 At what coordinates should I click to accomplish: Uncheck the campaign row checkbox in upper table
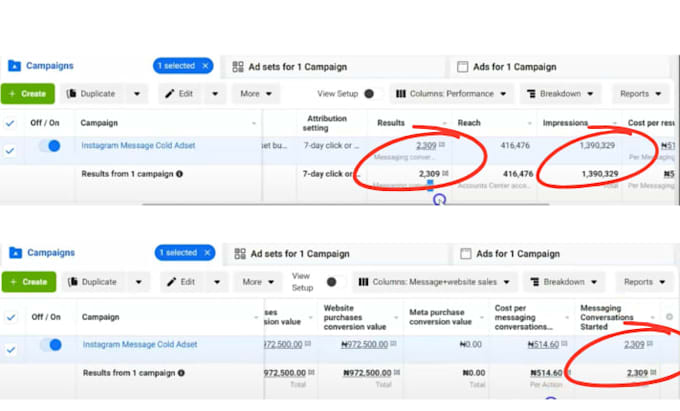coord(10,150)
